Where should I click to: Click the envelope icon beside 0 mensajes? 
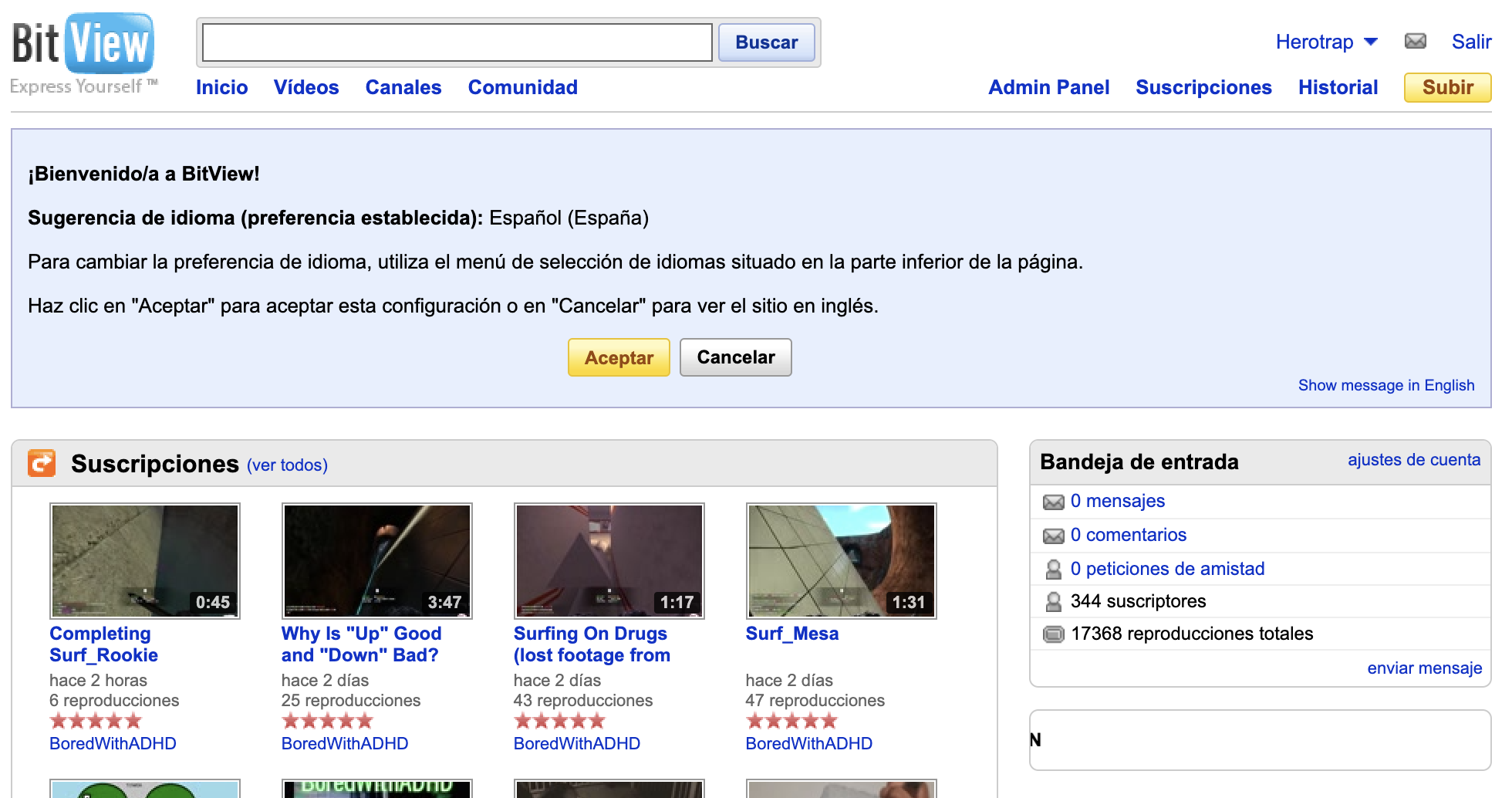pyautogui.click(x=1053, y=502)
